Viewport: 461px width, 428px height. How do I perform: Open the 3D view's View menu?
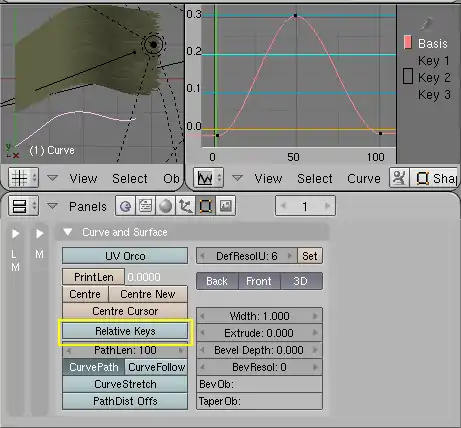tap(83, 178)
